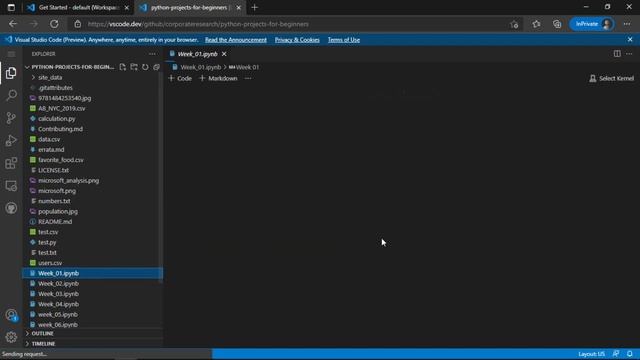640x360 pixels.
Task: Open a new browser tab
Action: pos(255,7)
